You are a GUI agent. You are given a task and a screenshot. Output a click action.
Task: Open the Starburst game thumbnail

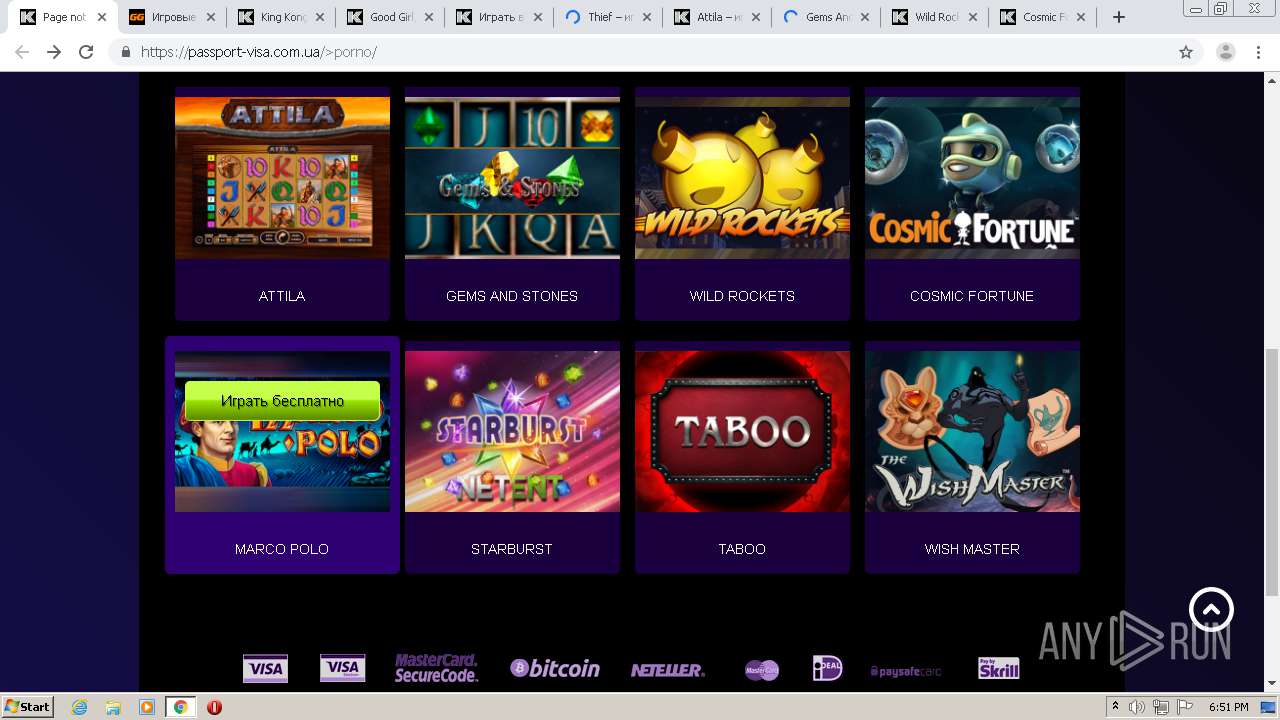click(512, 431)
